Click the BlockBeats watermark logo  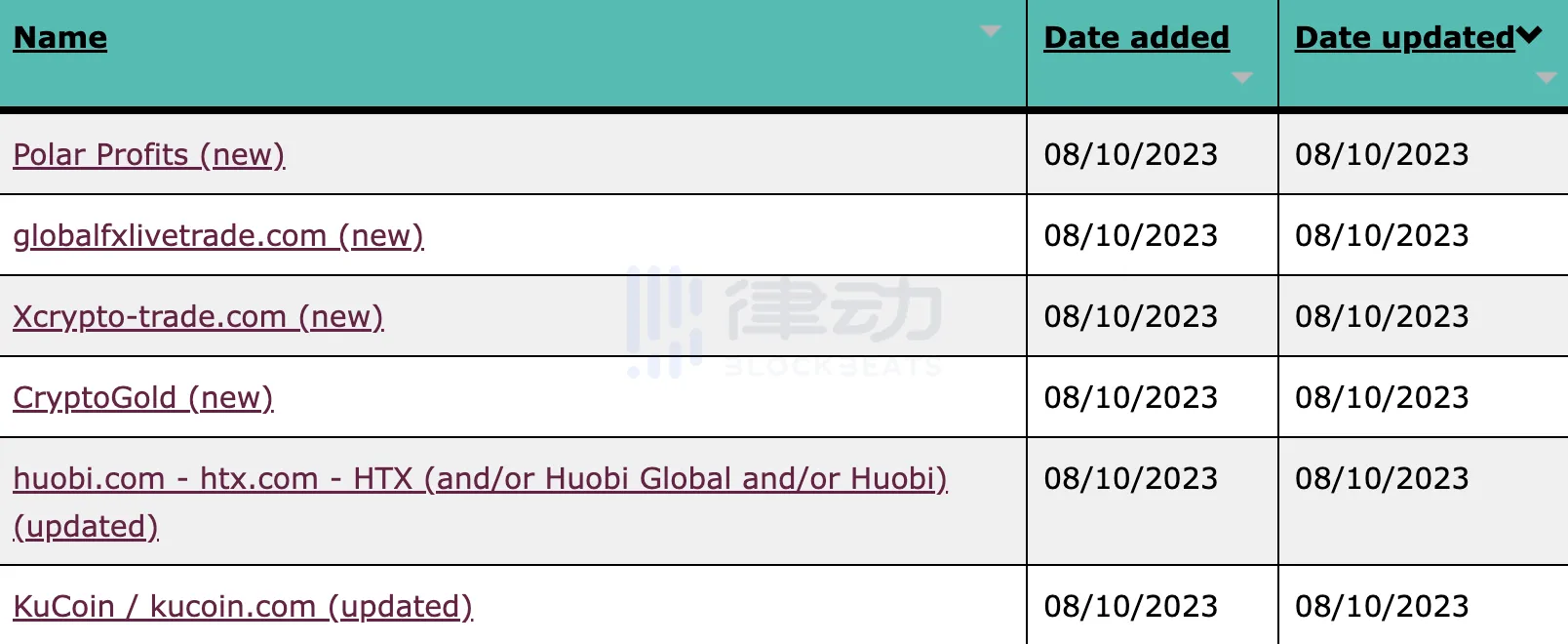pyautogui.click(x=784, y=322)
